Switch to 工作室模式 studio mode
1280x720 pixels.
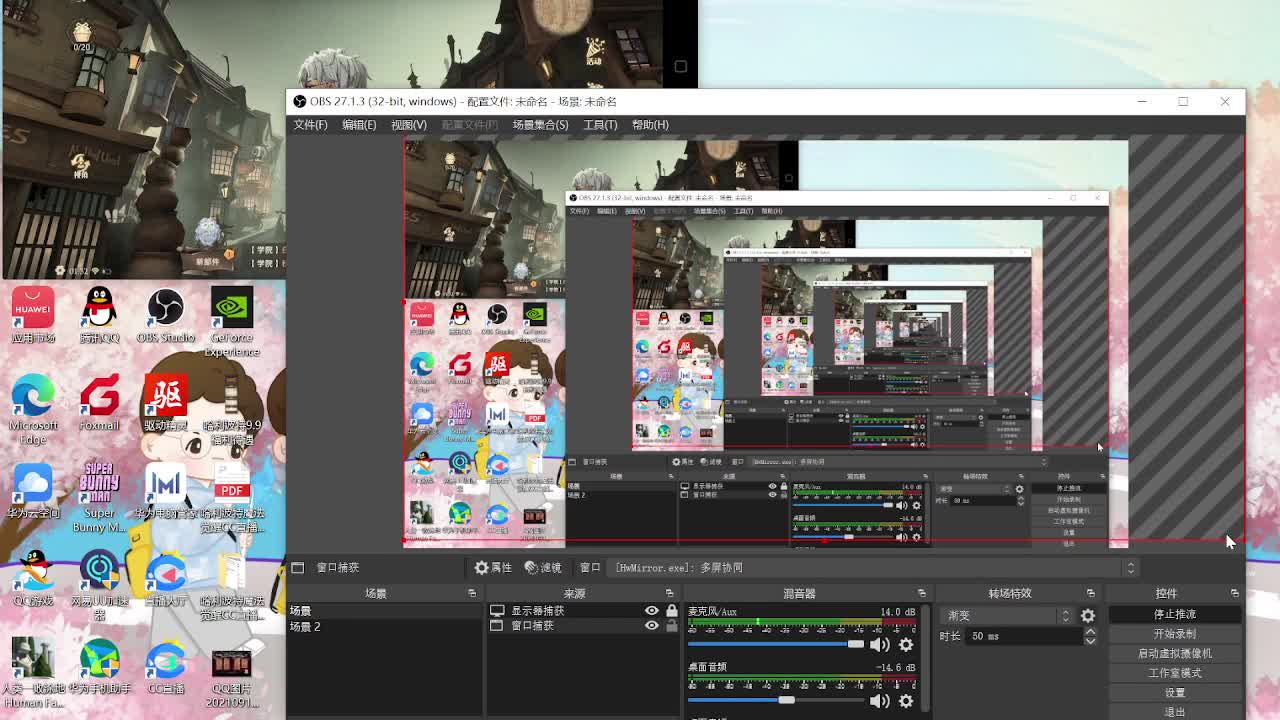click(x=1175, y=673)
